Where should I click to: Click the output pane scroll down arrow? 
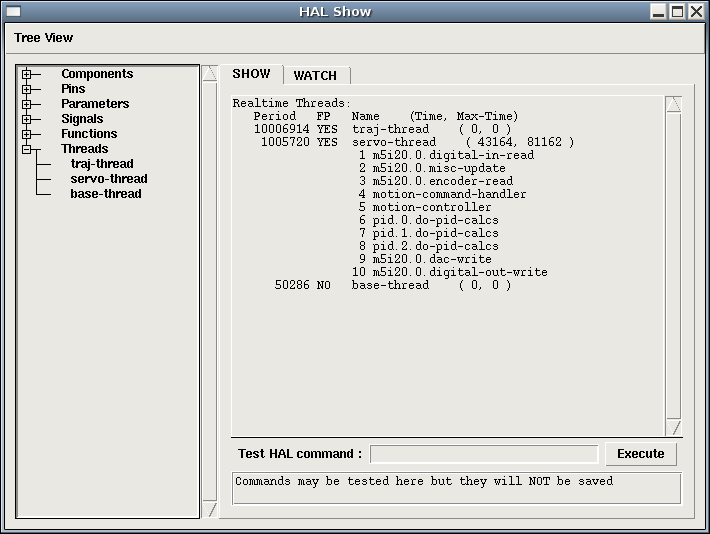tap(673, 428)
